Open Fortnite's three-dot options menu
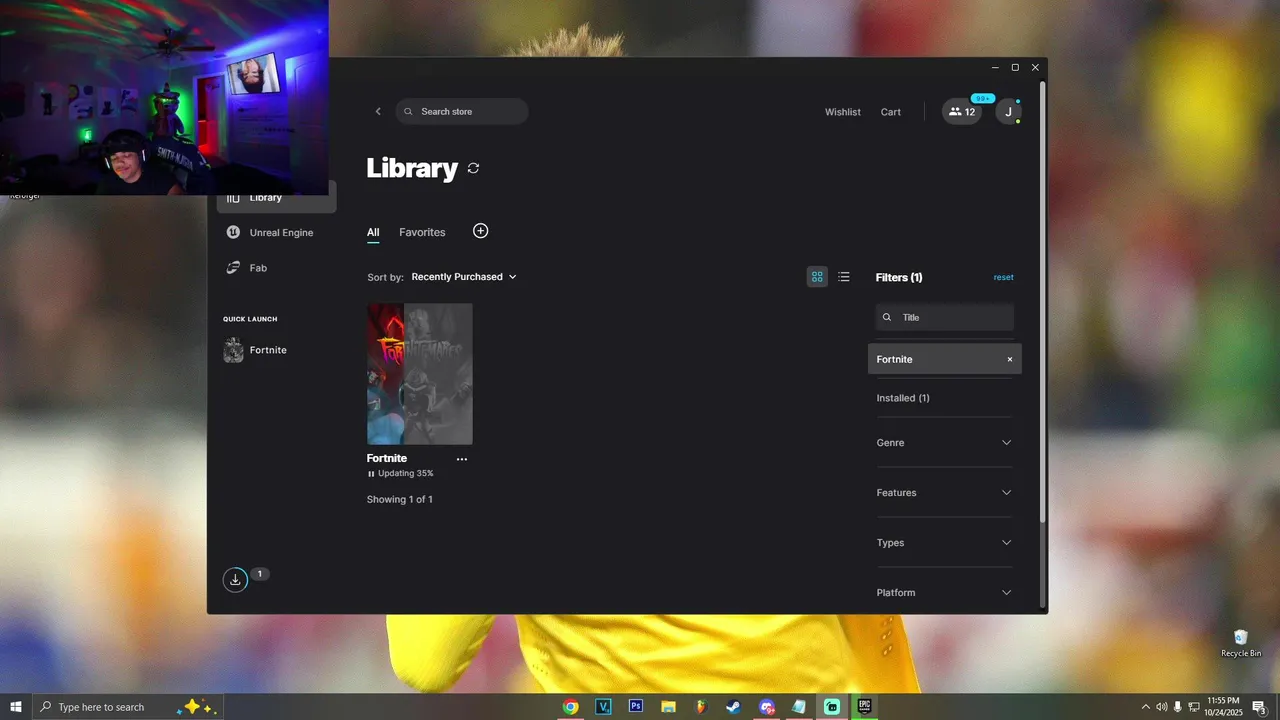 462,459
